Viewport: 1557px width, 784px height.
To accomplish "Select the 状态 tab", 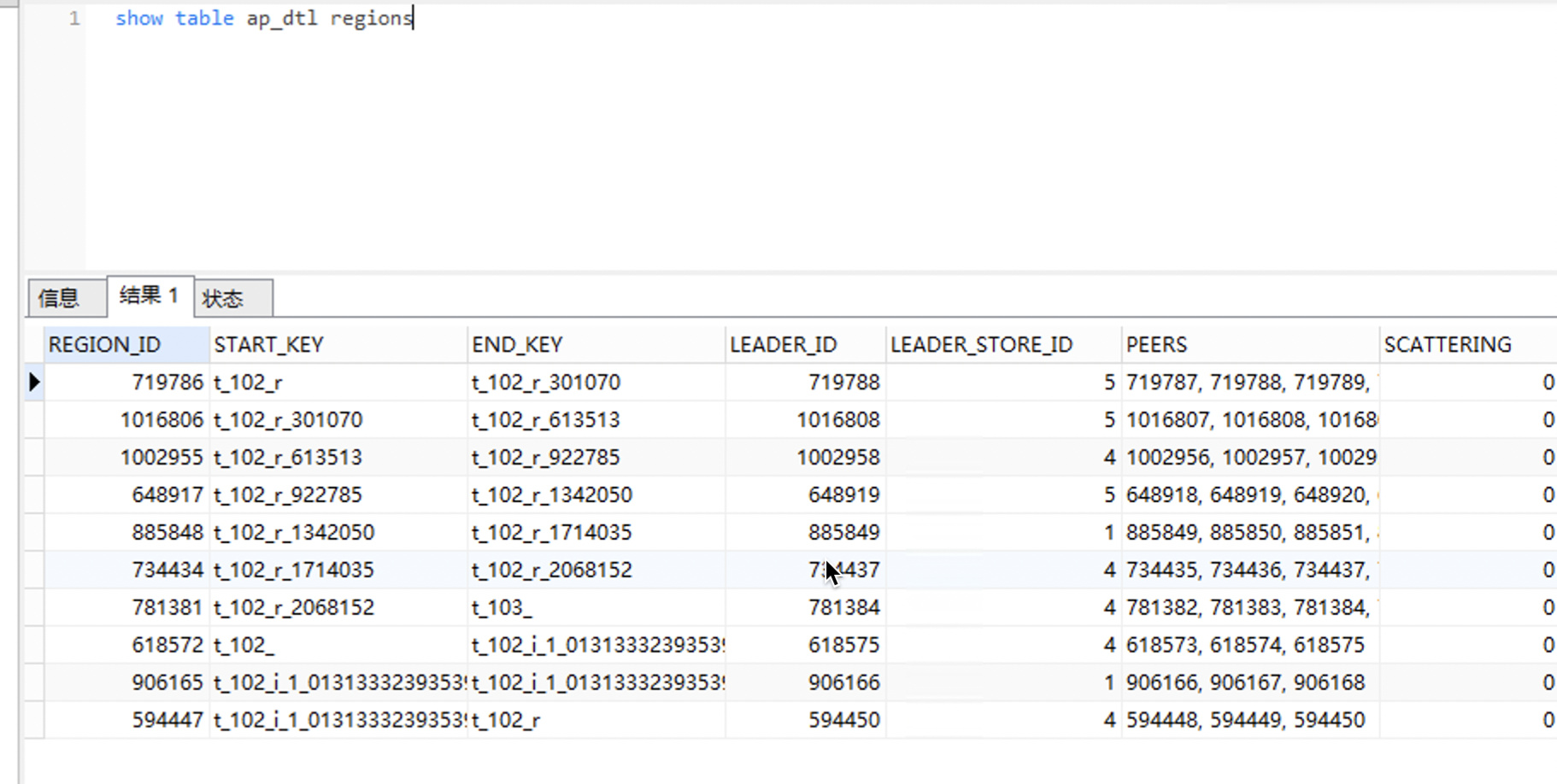I will 224,299.
